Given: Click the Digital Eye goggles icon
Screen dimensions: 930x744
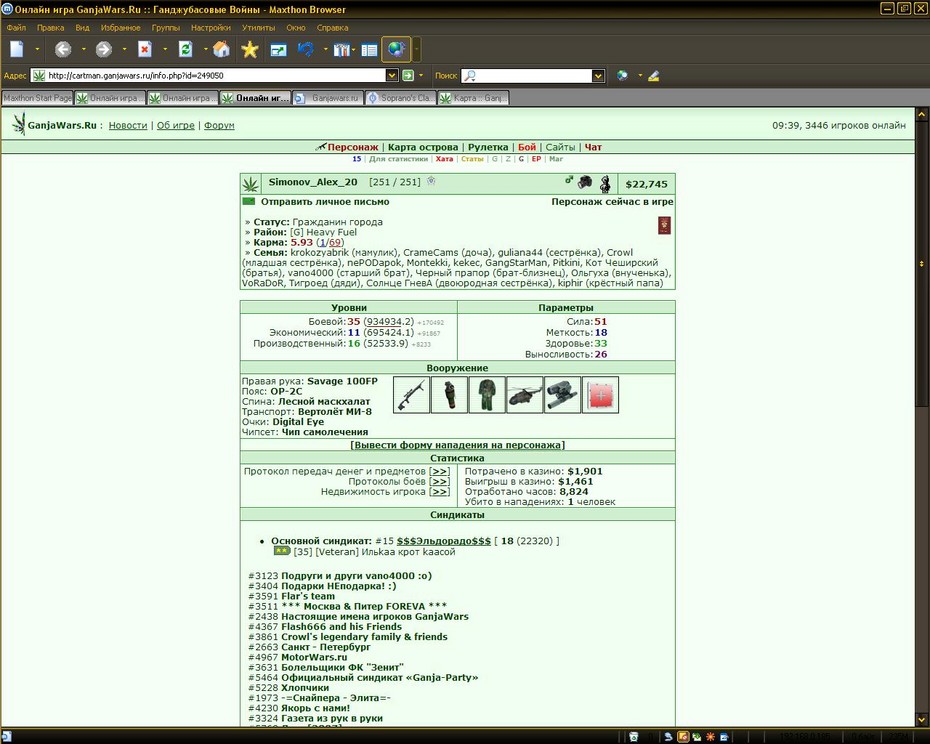Looking at the screenshot, I should 562,395.
